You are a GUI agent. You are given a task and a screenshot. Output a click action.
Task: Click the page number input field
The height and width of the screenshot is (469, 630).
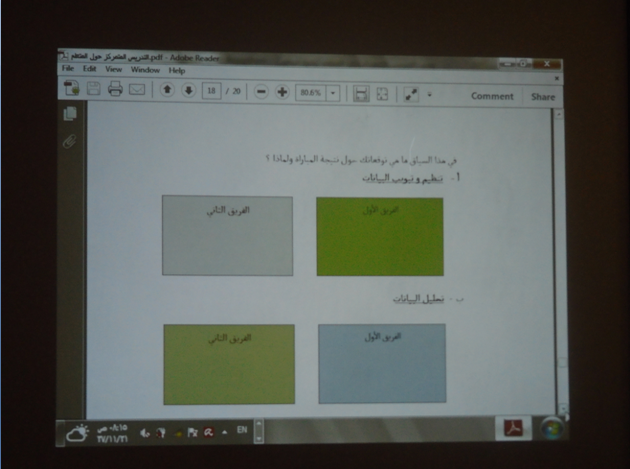point(211,91)
